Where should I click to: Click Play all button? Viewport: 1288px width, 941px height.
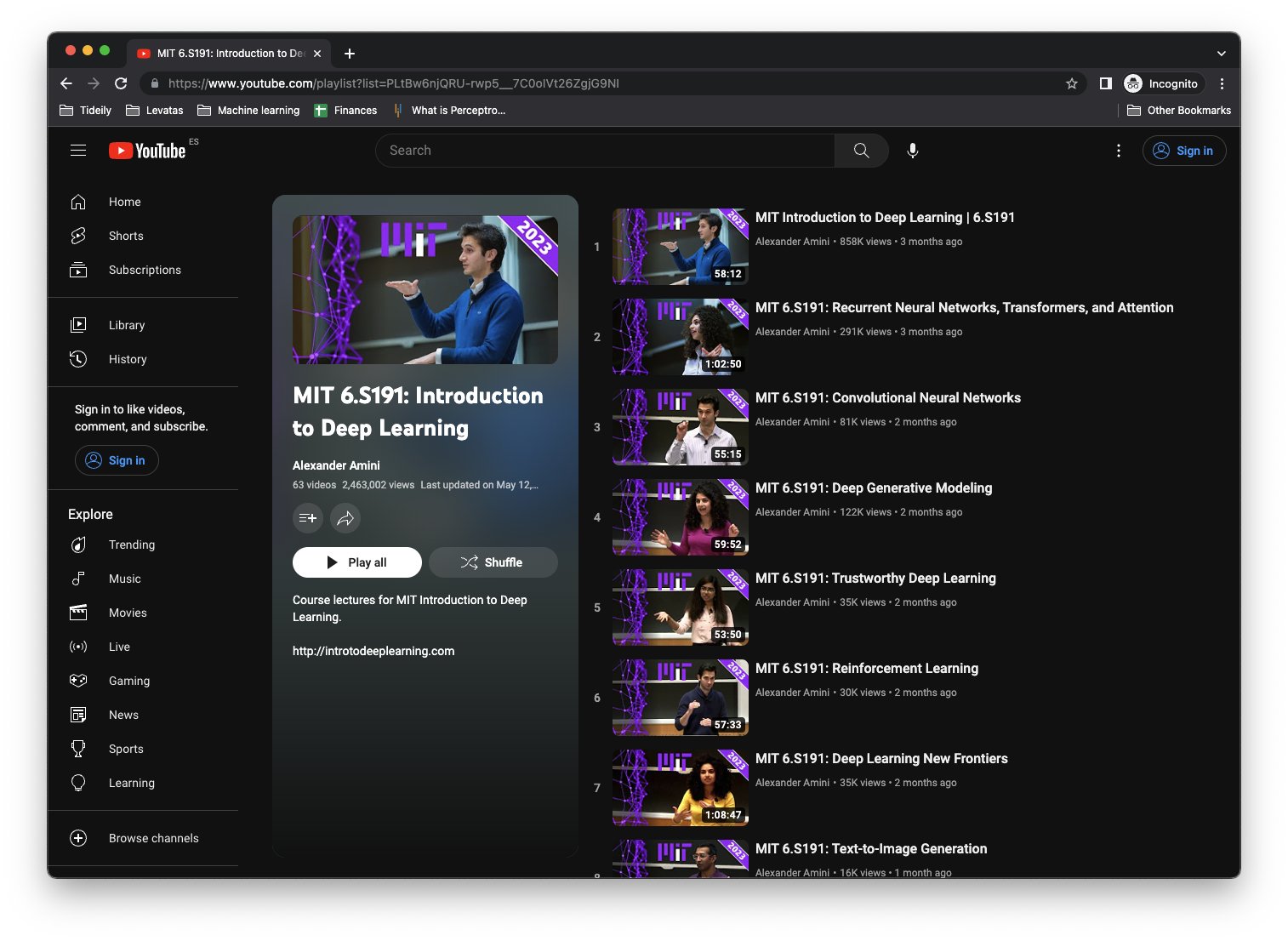click(357, 562)
